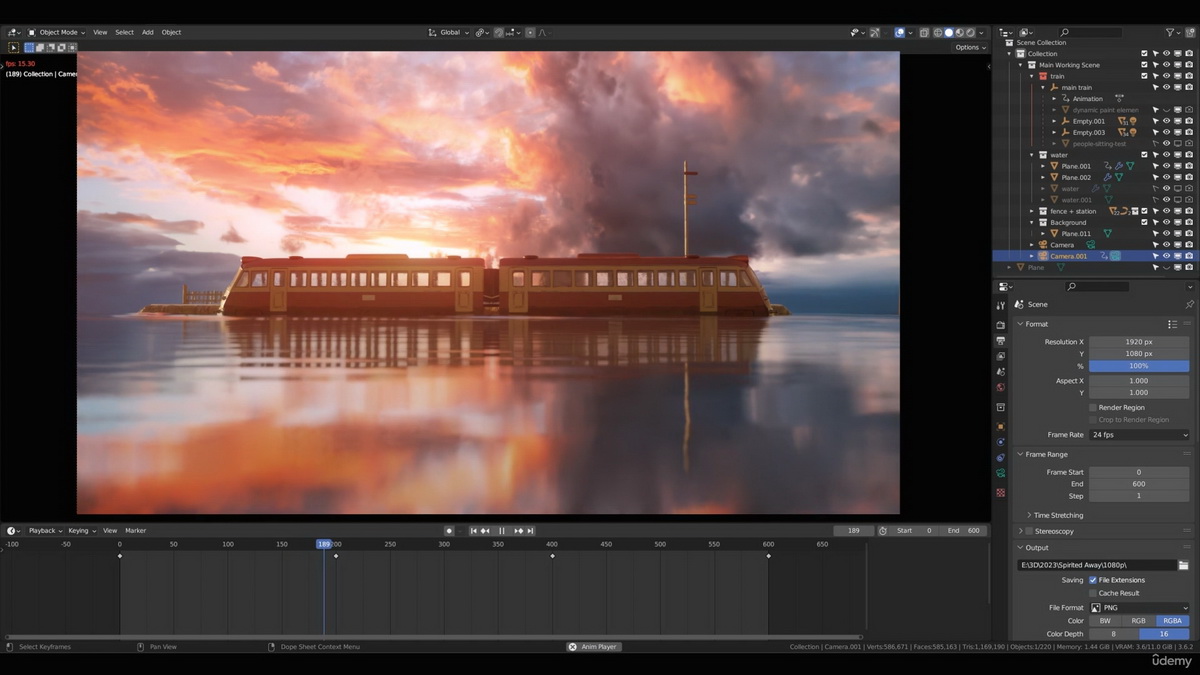Open the Collection properties tab
This screenshot has height=675, width=1200.
[1000, 408]
